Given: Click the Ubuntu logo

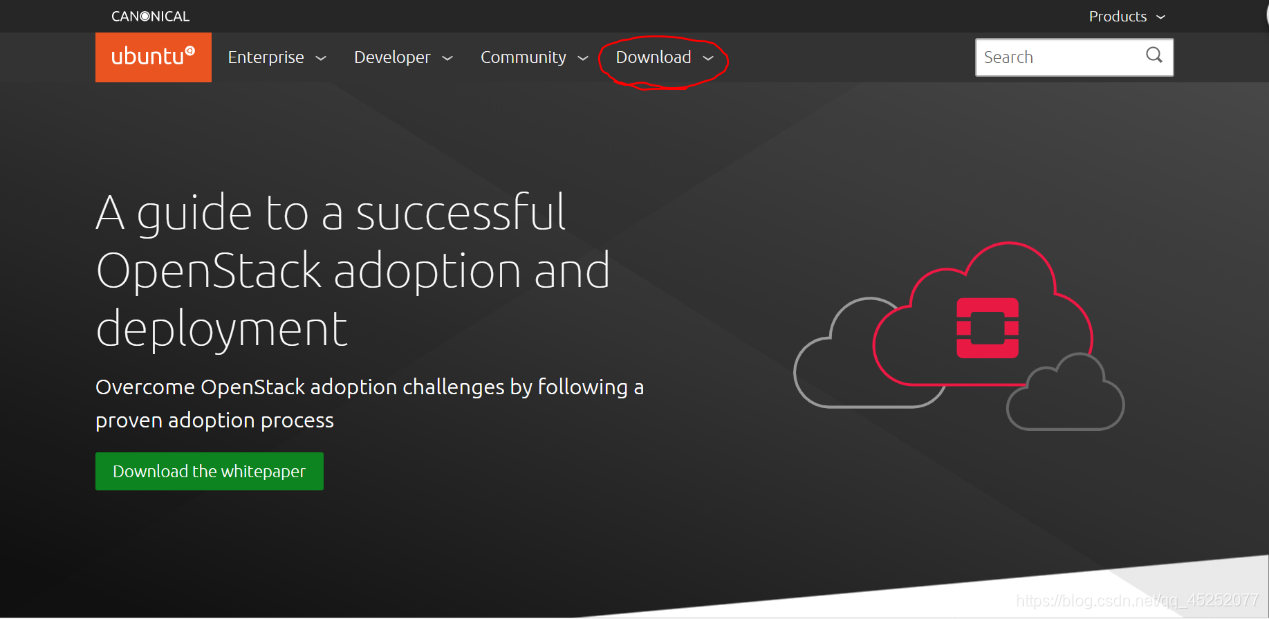Looking at the screenshot, I should [153, 57].
